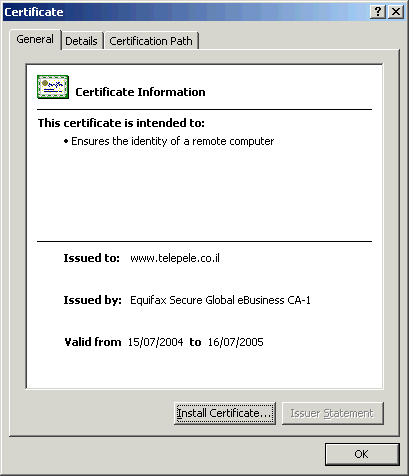Click the certificate icon beside Certificate Information
409x476 pixels.
point(53,87)
